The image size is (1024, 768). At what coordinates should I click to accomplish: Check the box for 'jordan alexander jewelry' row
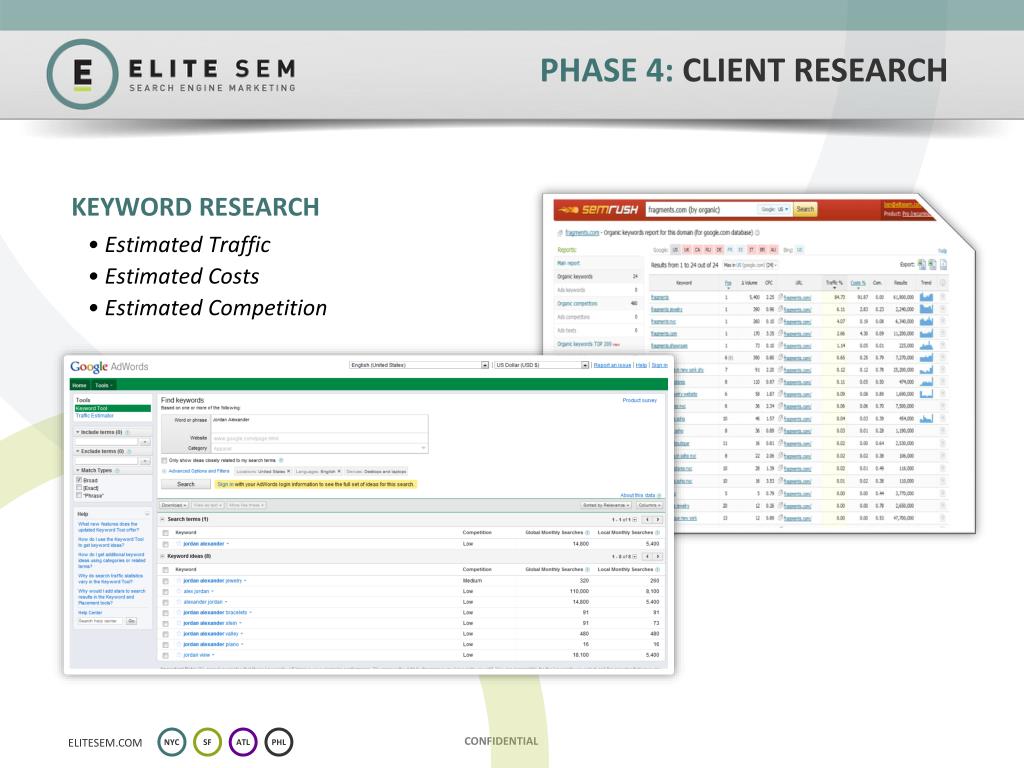[x=166, y=581]
